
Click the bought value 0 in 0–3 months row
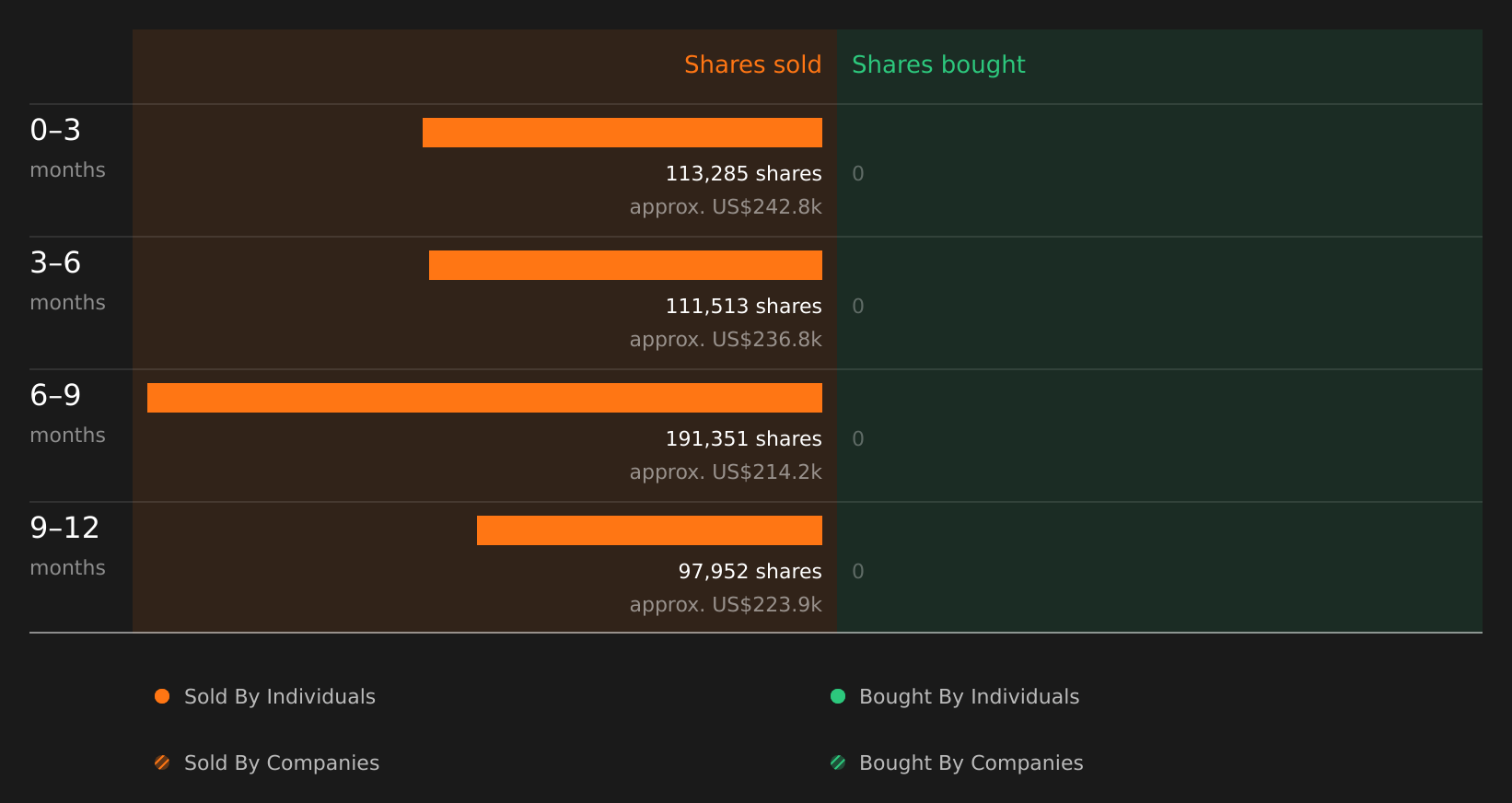pos(858,174)
